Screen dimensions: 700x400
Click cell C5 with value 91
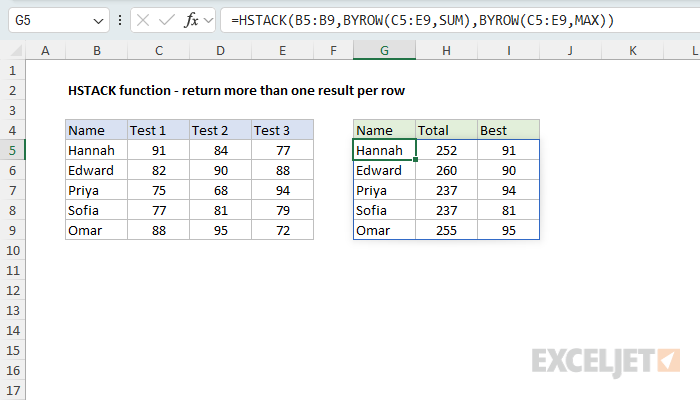pos(158,150)
